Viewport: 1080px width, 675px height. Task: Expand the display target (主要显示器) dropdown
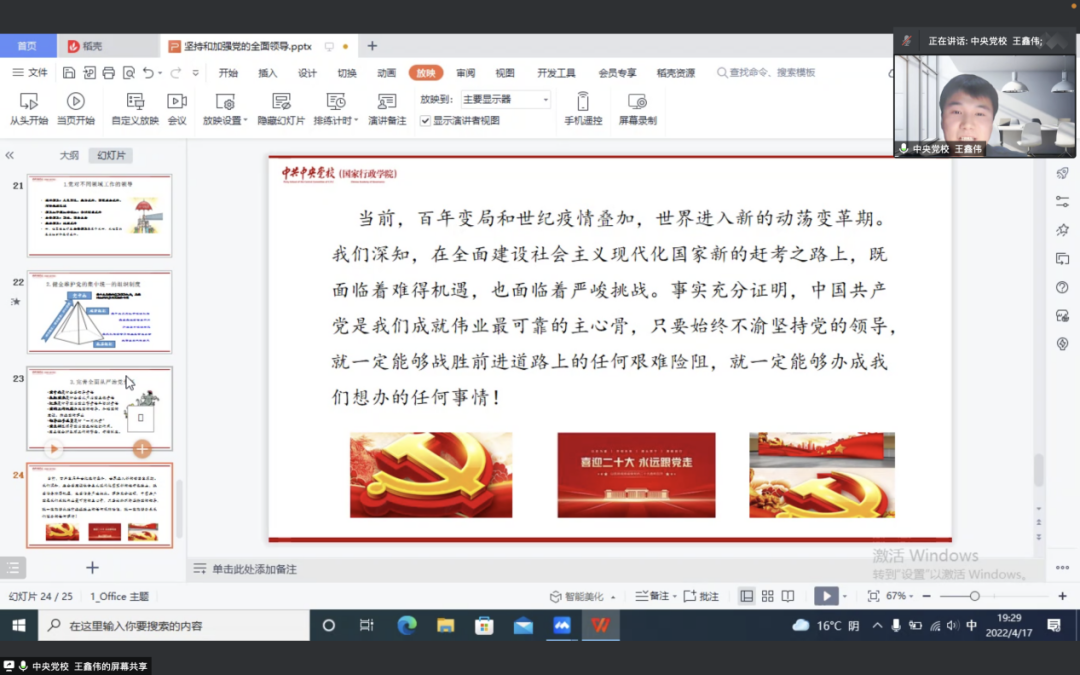[x=545, y=100]
